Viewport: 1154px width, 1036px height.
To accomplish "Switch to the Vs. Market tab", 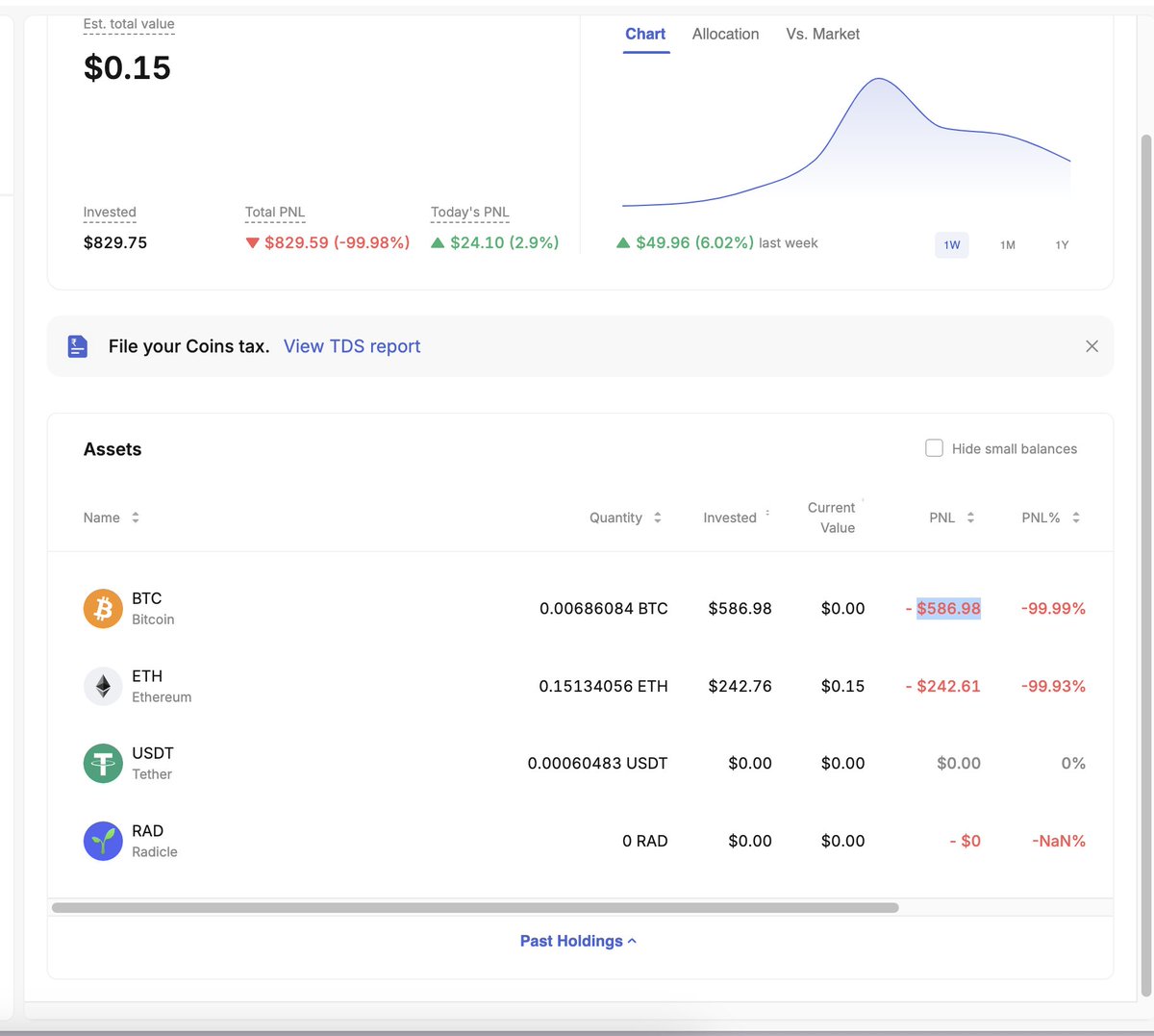I will click(823, 34).
